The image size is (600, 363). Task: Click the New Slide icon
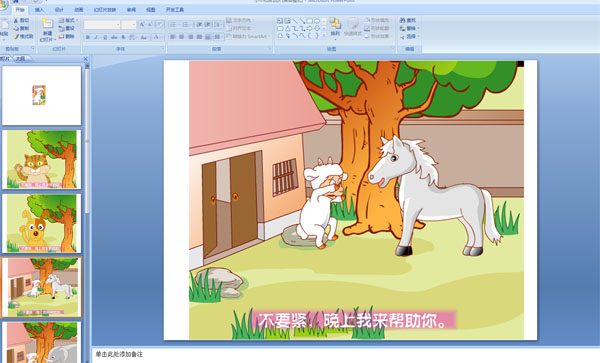47,24
